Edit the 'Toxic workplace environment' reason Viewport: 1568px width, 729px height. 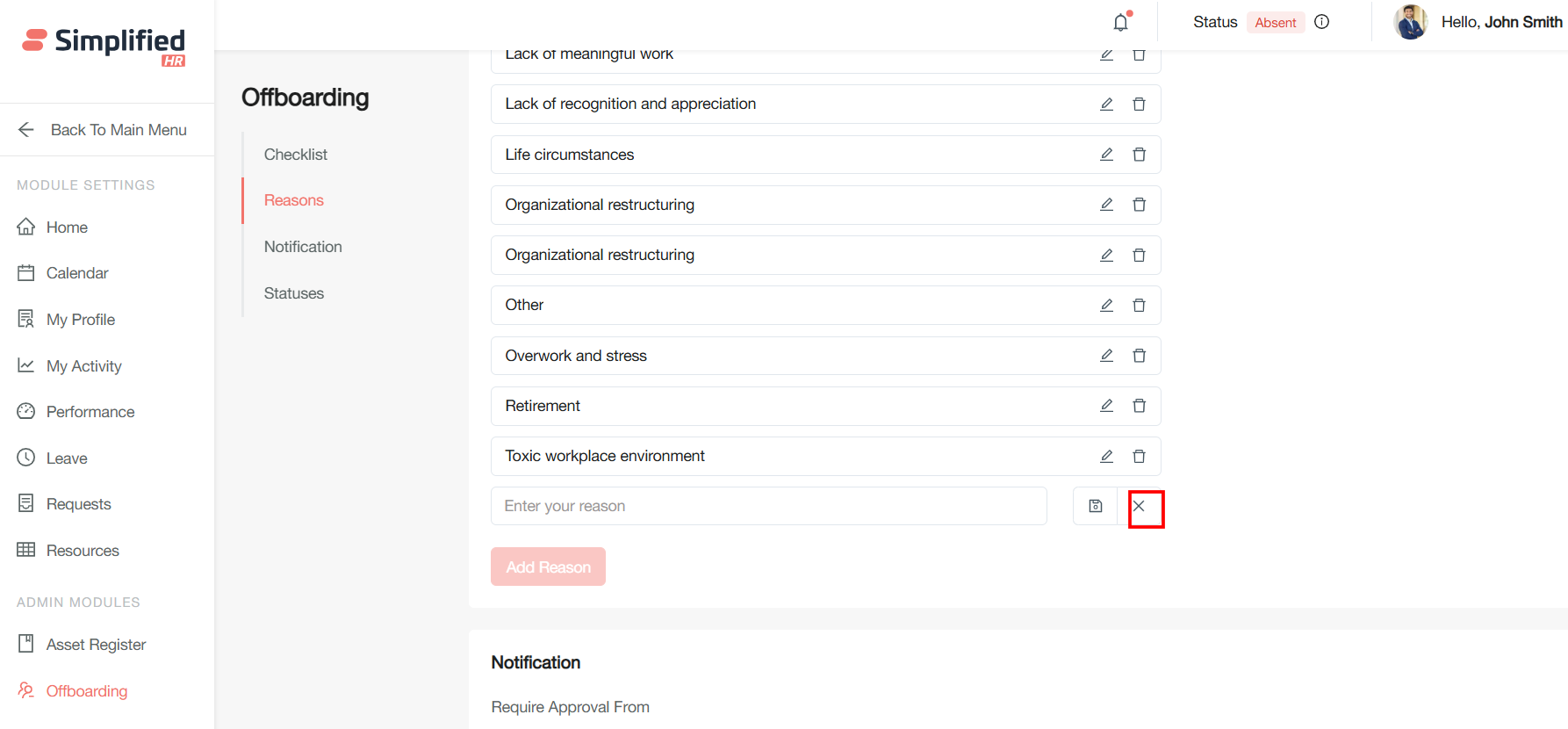pyautogui.click(x=1106, y=456)
